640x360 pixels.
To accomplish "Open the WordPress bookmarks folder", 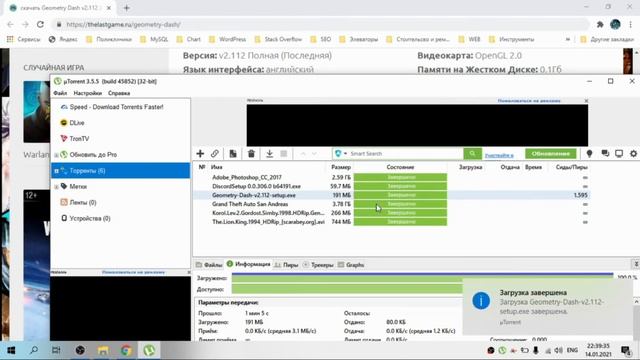I will pyautogui.click(x=227, y=40).
